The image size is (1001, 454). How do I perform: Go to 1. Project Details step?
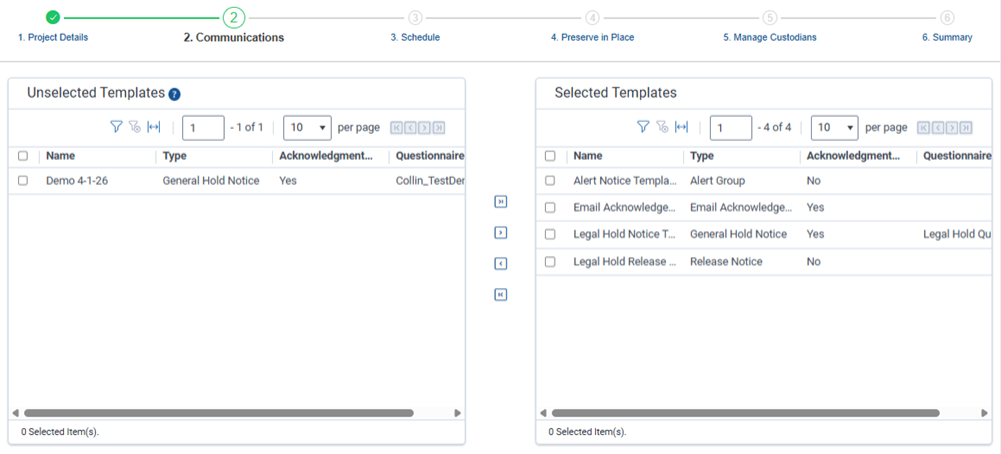(53, 38)
